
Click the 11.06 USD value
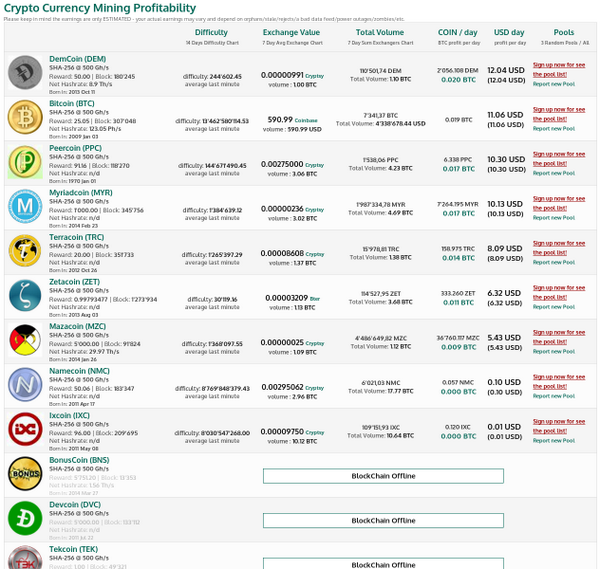click(505, 115)
